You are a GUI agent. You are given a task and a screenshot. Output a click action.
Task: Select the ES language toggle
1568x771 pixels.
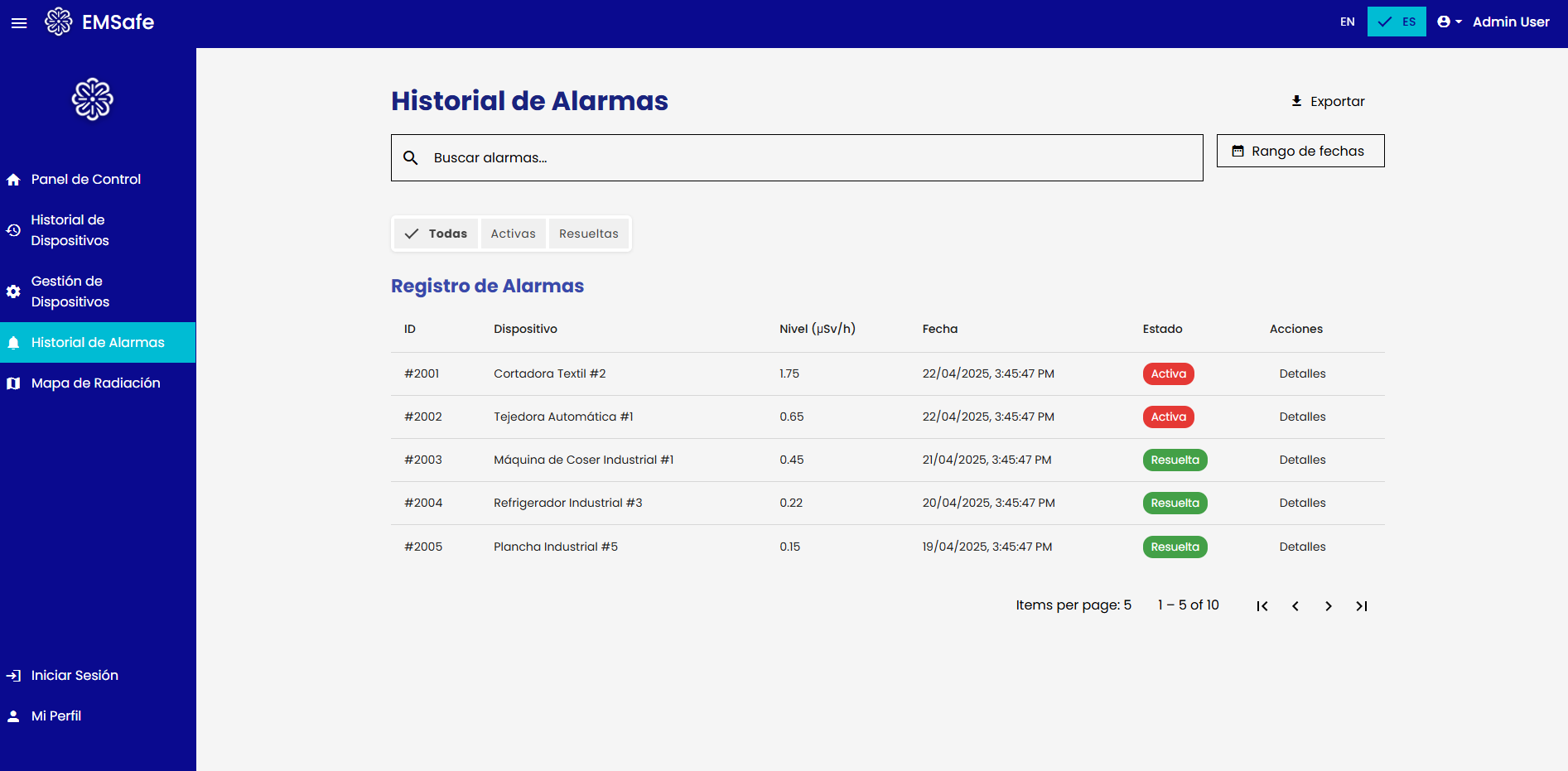coord(1397,22)
